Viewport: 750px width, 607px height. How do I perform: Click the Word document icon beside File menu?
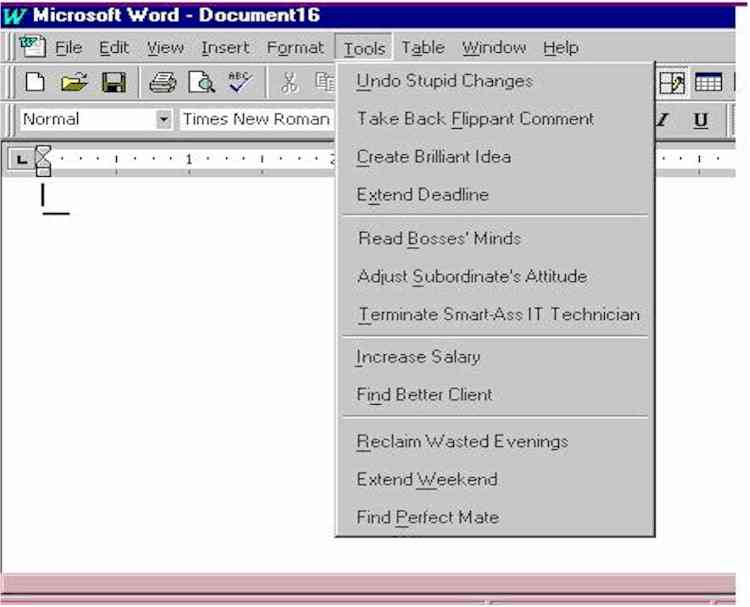[32, 46]
